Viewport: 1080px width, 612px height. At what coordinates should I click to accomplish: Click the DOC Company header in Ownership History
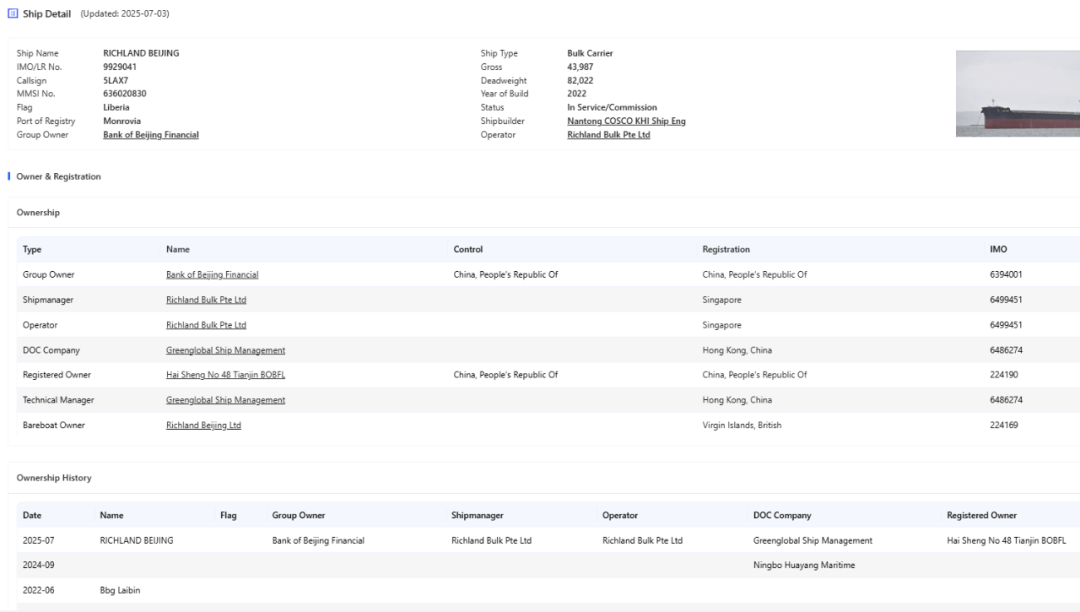point(782,515)
